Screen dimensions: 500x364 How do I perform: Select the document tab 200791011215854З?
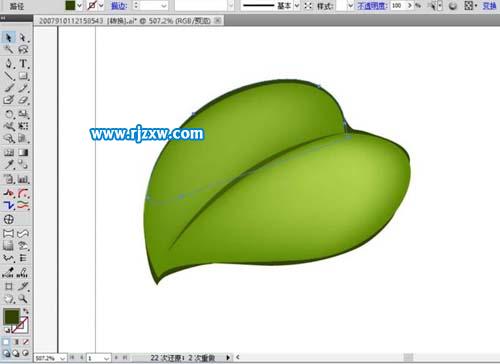pos(125,21)
